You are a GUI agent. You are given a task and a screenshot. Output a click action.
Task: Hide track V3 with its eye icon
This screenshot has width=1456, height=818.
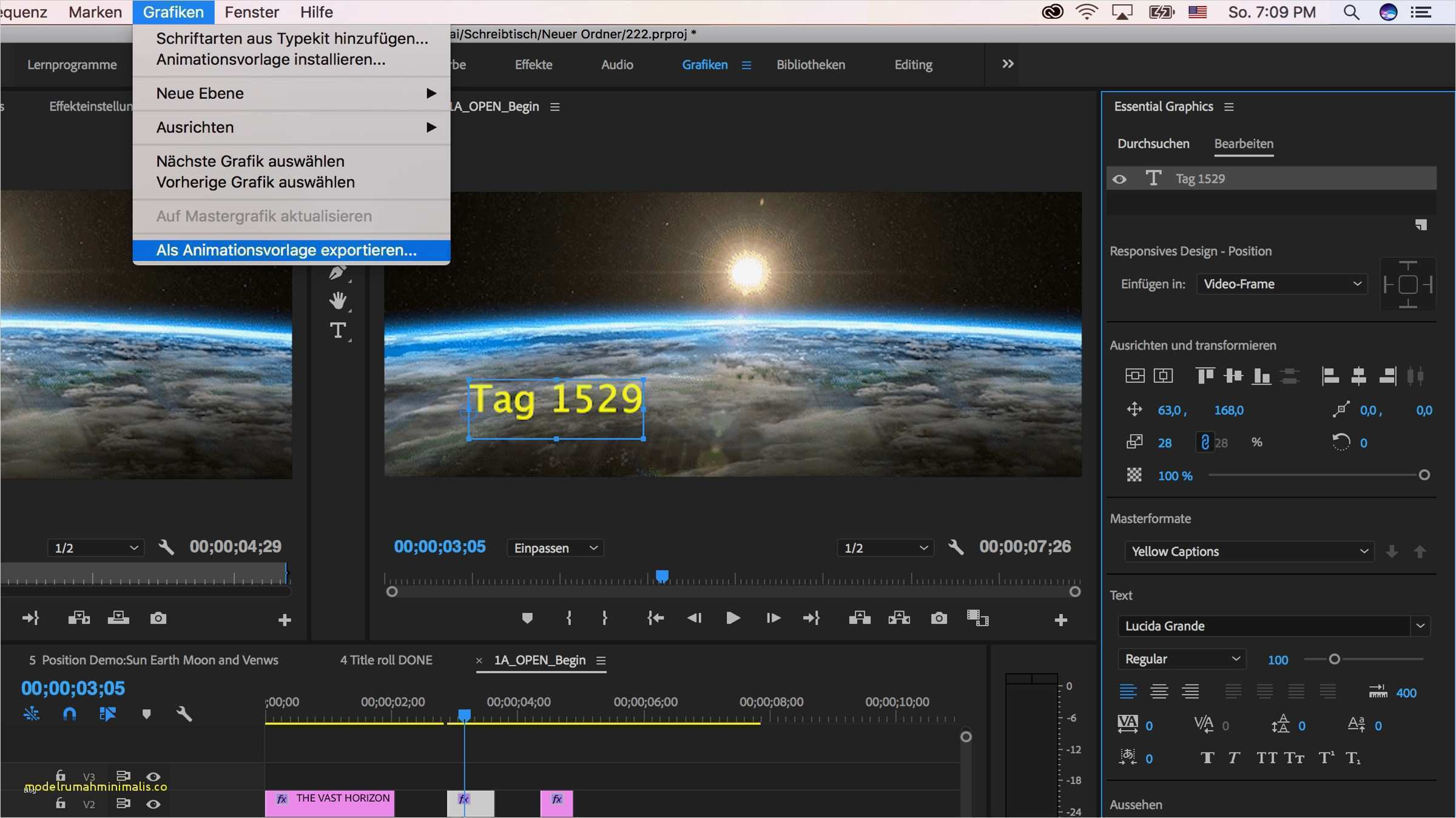point(153,776)
